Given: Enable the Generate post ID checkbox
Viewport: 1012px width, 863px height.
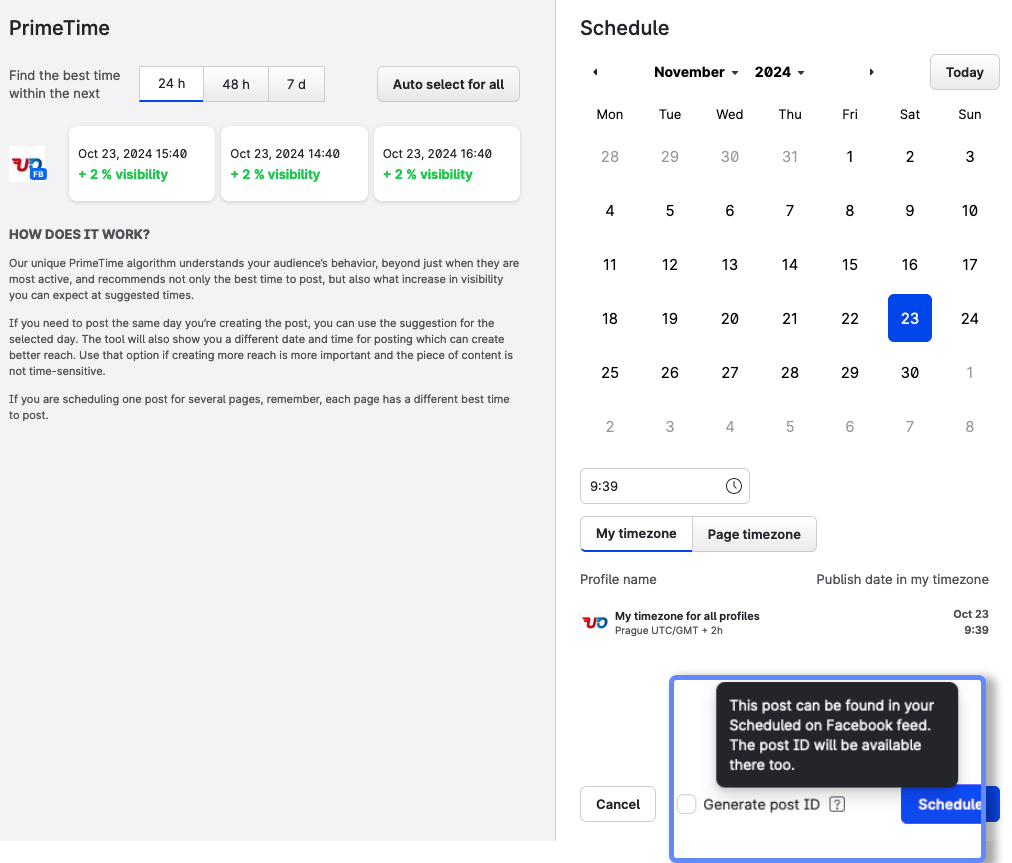Looking at the screenshot, I should click(687, 804).
